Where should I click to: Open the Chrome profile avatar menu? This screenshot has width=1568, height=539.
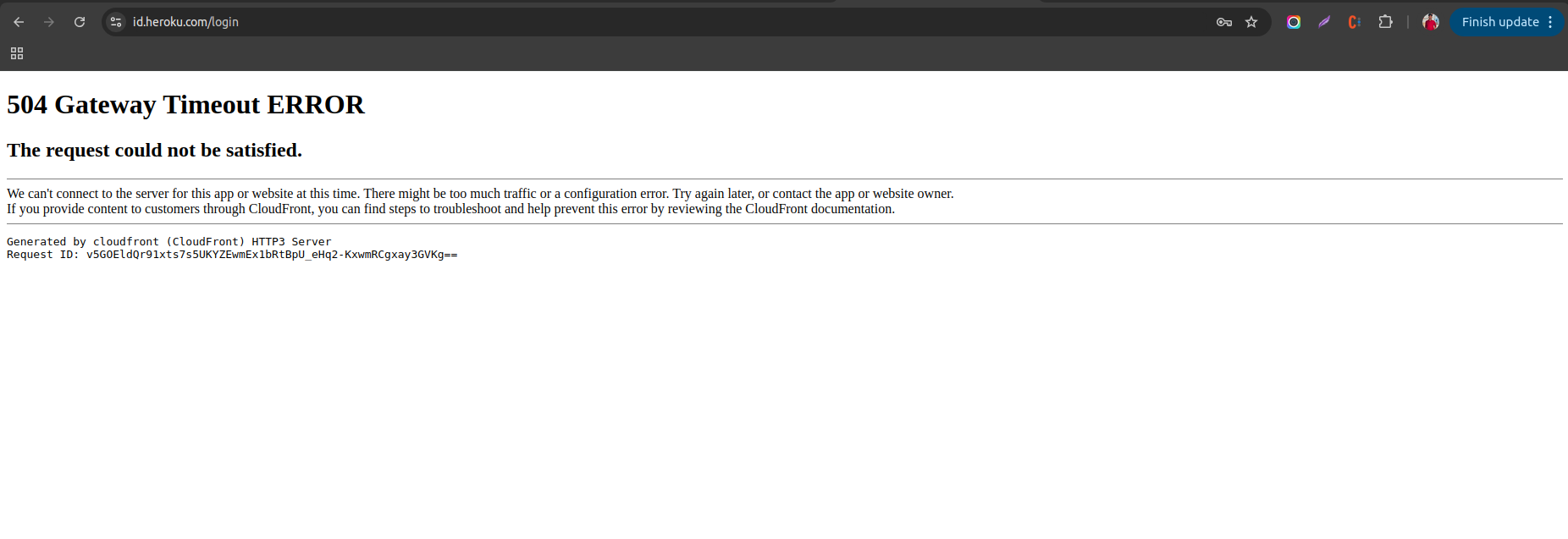click(x=1431, y=22)
